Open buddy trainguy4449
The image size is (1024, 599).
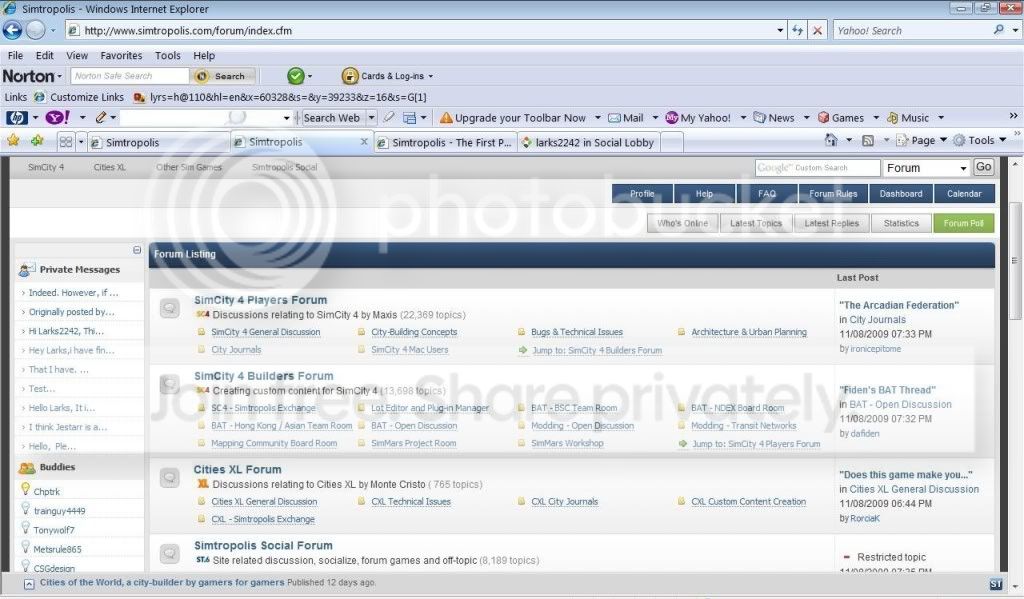(59, 511)
